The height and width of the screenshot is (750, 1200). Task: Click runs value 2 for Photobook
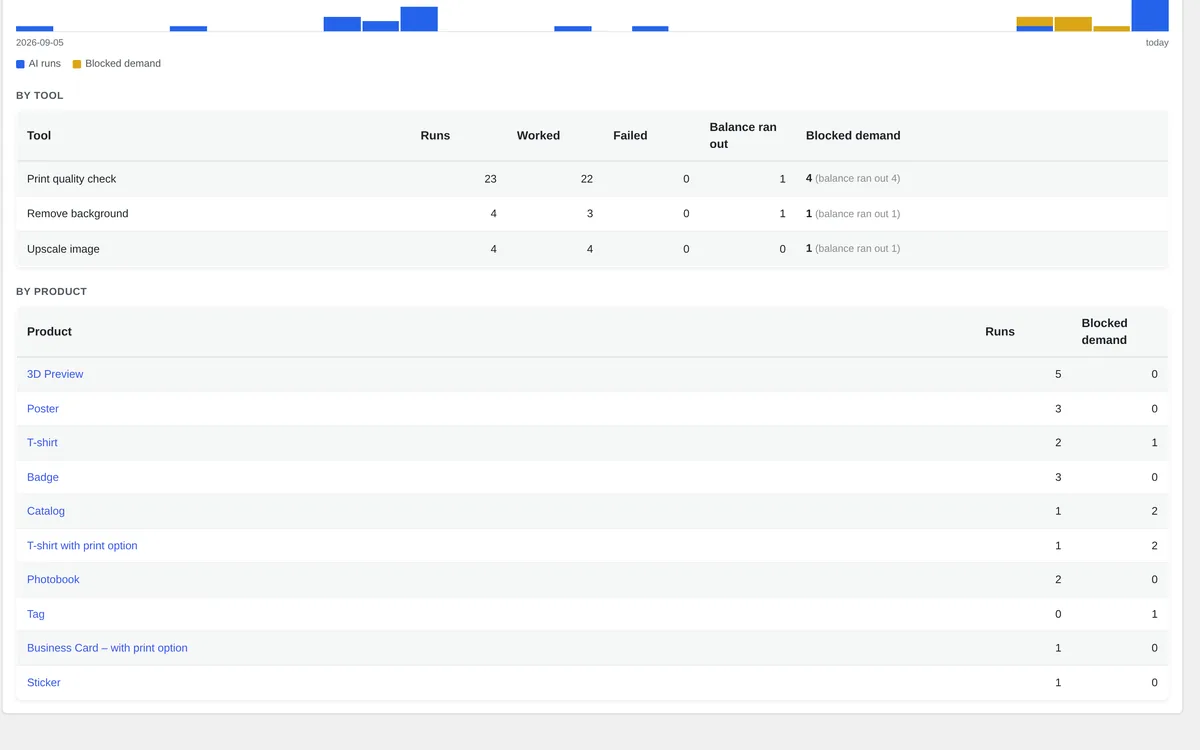1058,579
